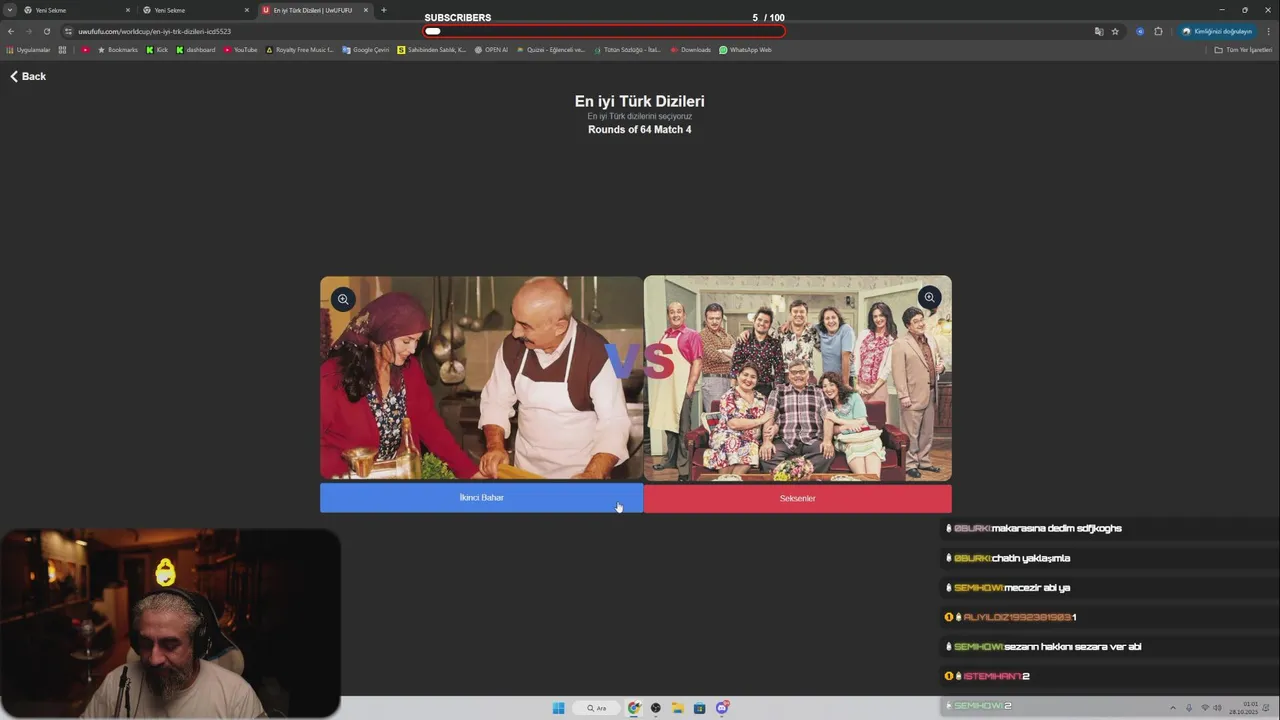Click the chat message 'mecezir abi ya'
This screenshot has width=1280, height=720.
pos(1037,588)
